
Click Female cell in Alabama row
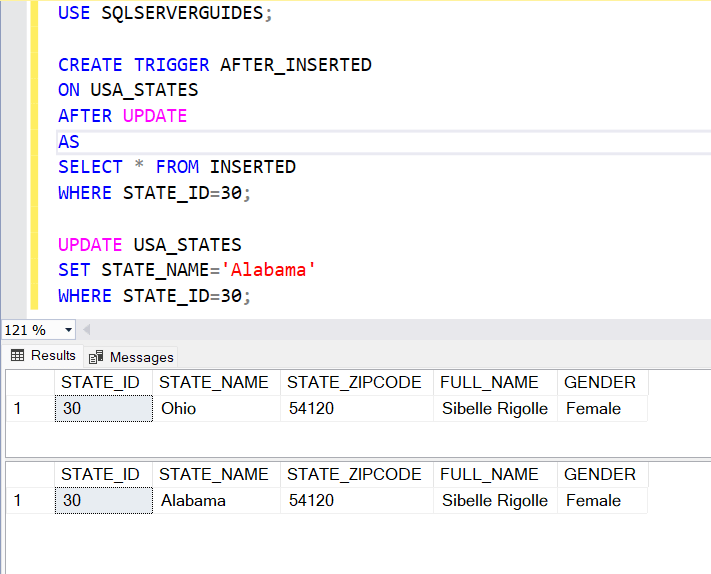click(603, 501)
